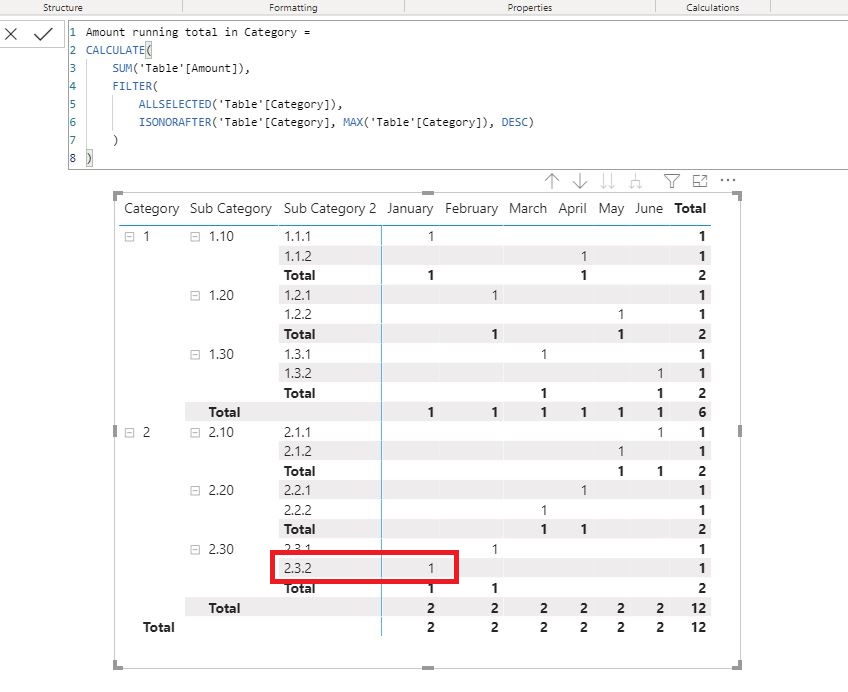Image resolution: width=848 pixels, height=692 pixels.
Task: Collapse Sub Category 2.30
Action: click(195, 549)
